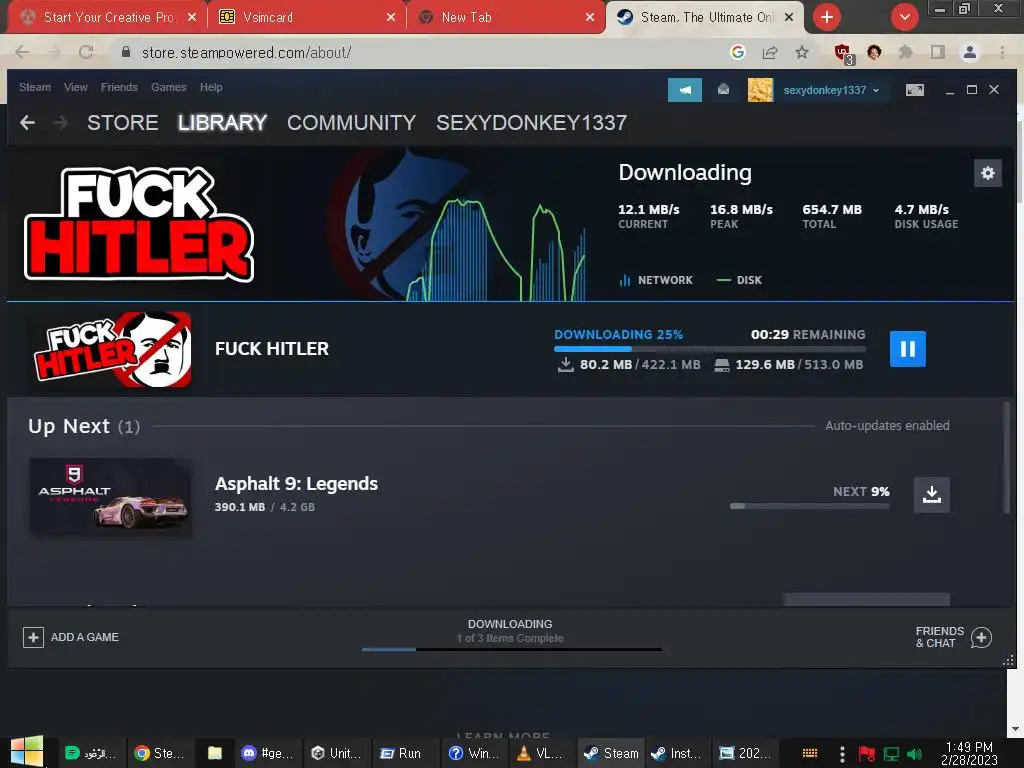Open the COMMUNITY section
Screen dimensions: 1024x768
coord(351,123)
